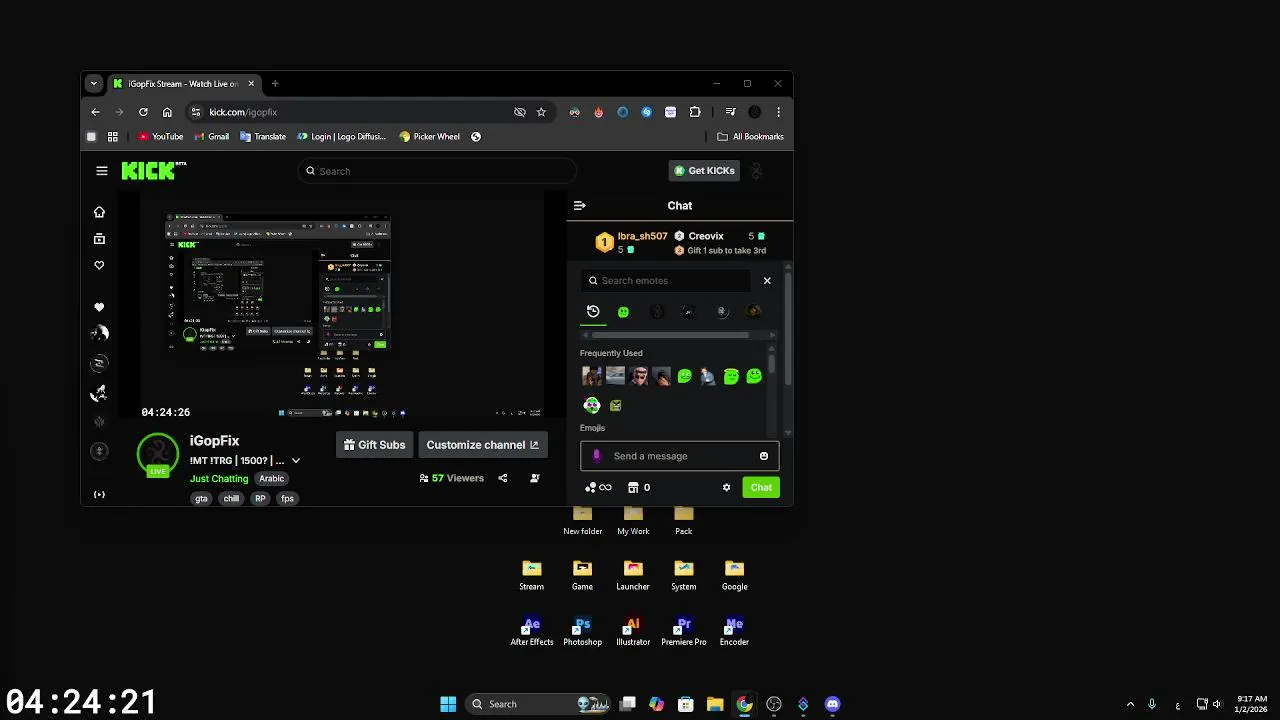The image size is (1280, 720).
Task: Open the chat shop icon with 0
Action: pos(639,488)
